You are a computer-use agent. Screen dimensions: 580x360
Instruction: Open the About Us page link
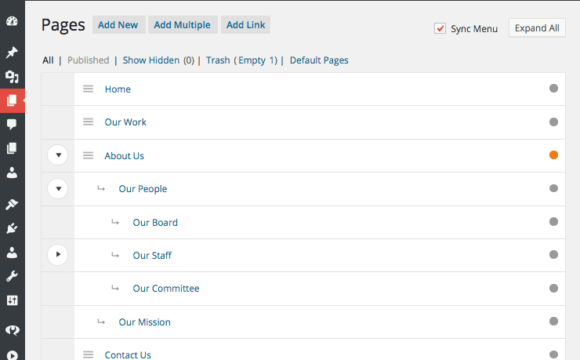(x=124, y=156)
